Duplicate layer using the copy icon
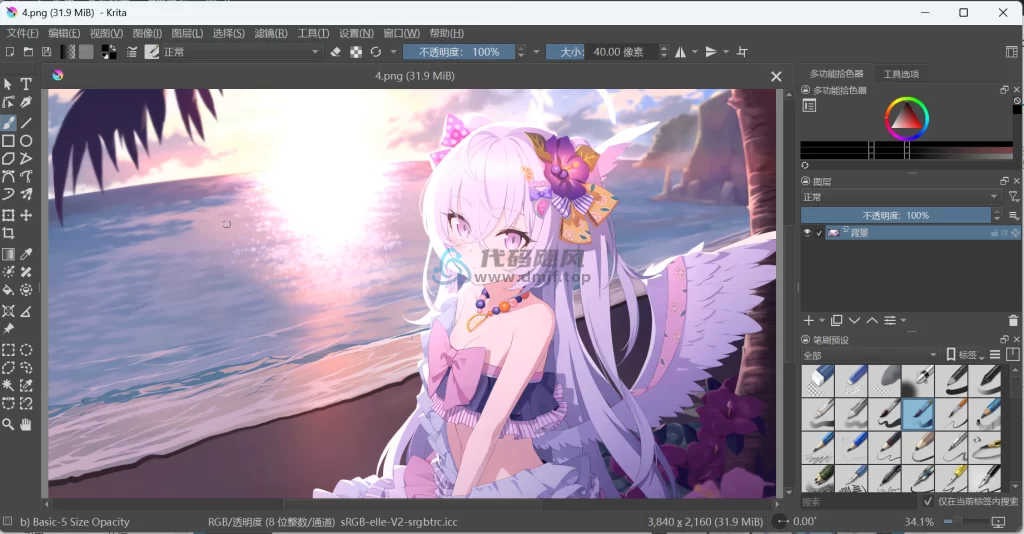The width and height of the screenshot is (1024, 534). [837, 321]
